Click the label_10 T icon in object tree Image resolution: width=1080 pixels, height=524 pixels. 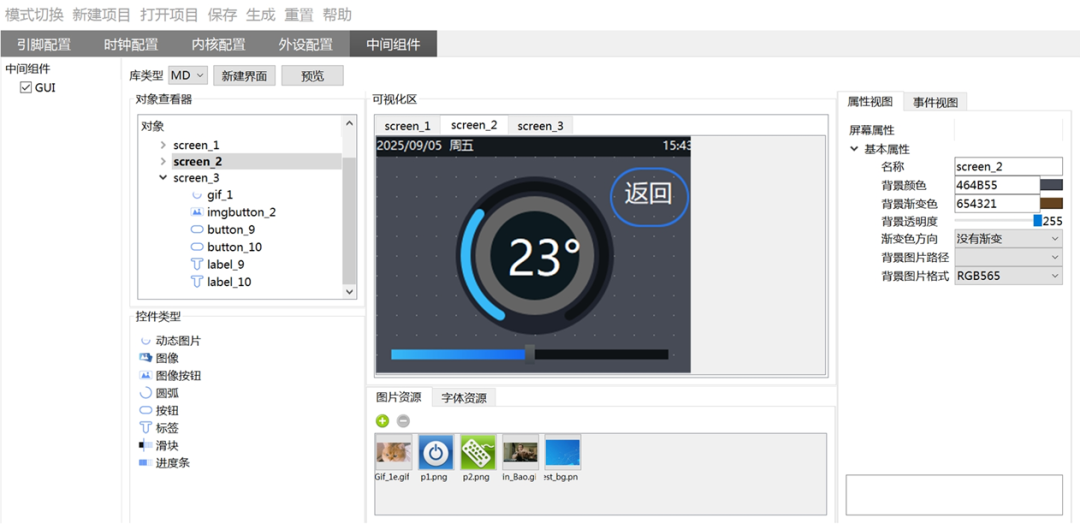click(x=196, y=281)
